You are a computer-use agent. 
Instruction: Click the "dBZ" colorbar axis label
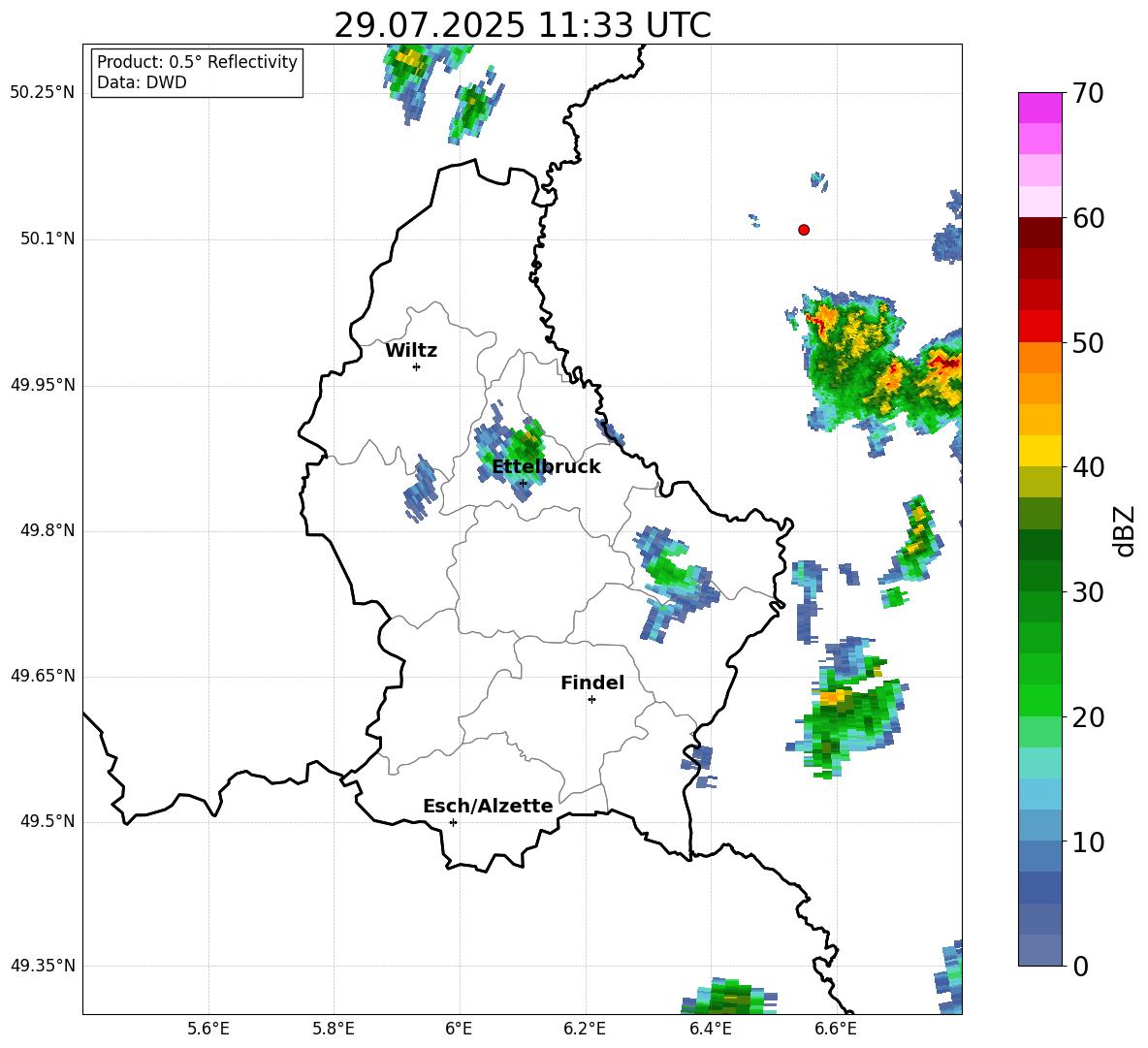click(1124, 531)
